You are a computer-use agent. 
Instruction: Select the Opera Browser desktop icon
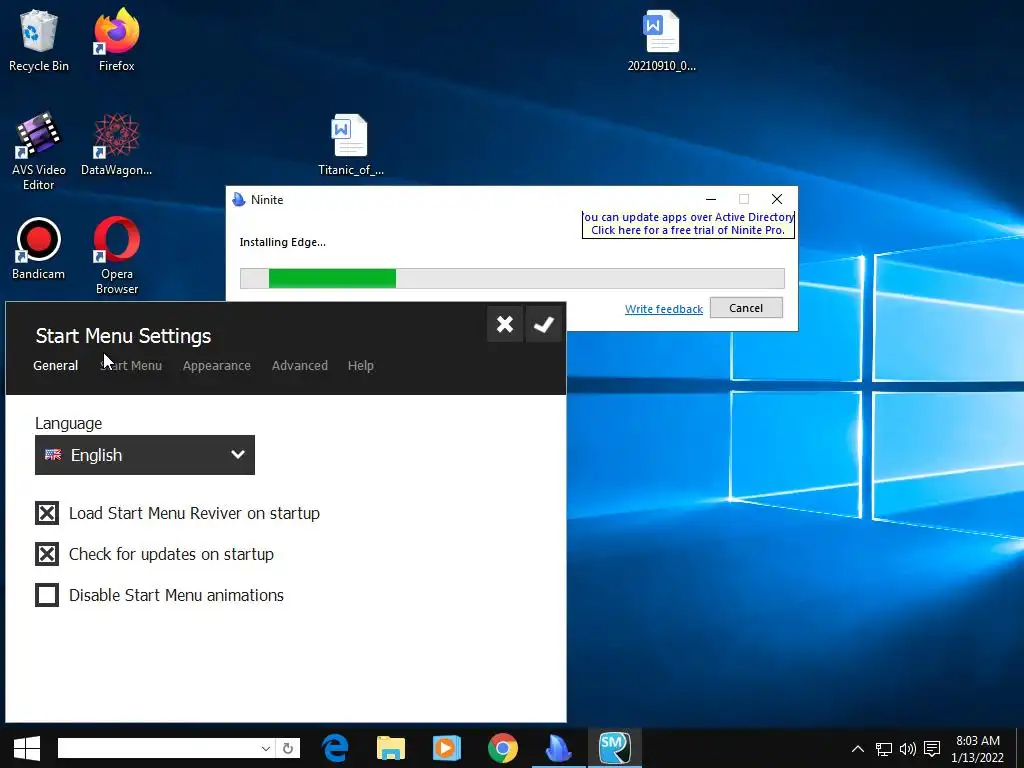click(116, 256)
